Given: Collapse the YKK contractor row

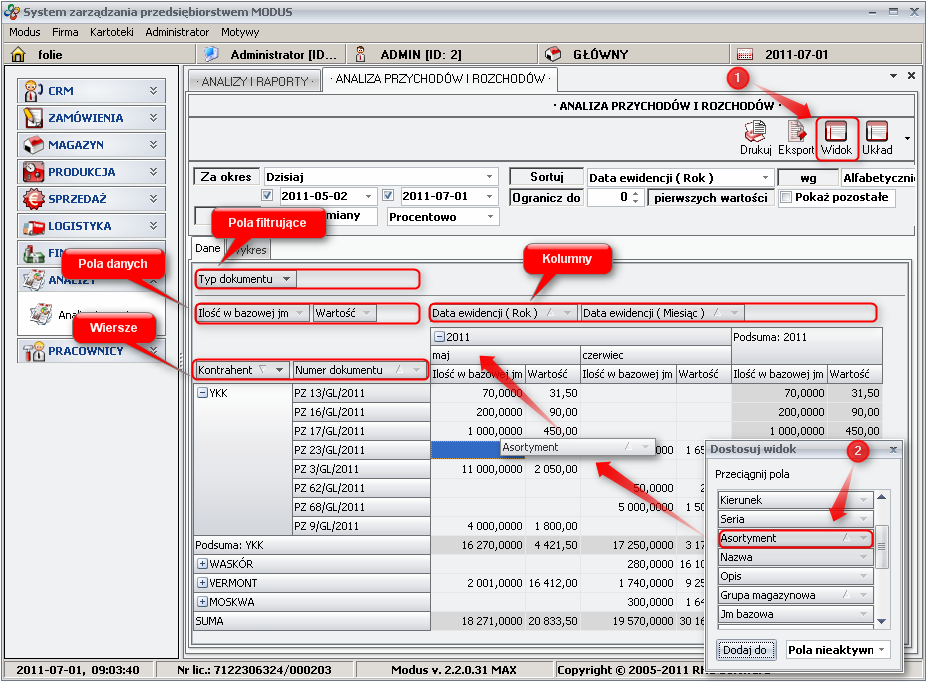Looking at the screenshot, I should coord(202,393).
